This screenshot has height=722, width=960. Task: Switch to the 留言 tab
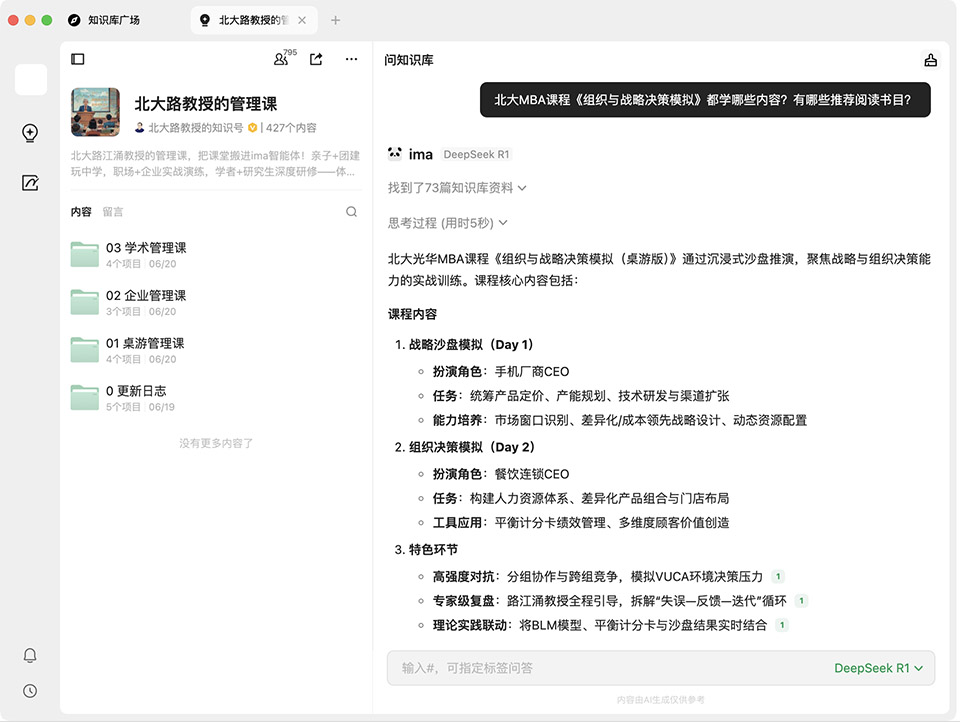pos(113,212)
